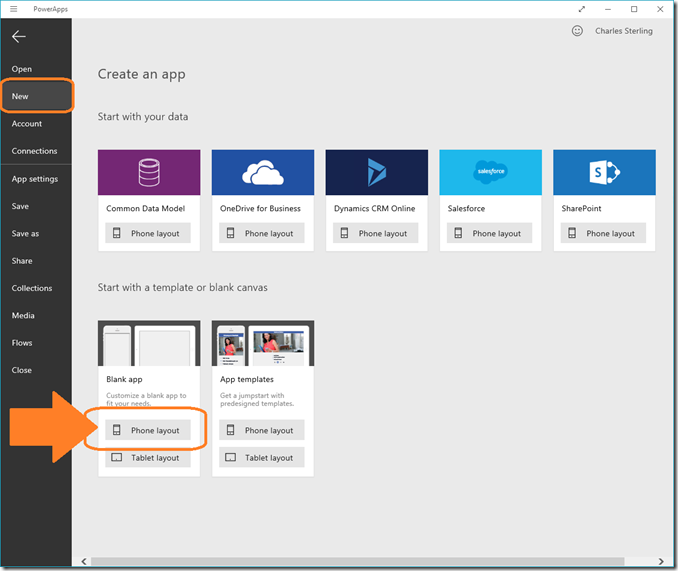Image resolution: width=678 pixels, height=571 pixels.
Task: Toggle the full-screen expand arrows icon
Action: coord(582,9)
